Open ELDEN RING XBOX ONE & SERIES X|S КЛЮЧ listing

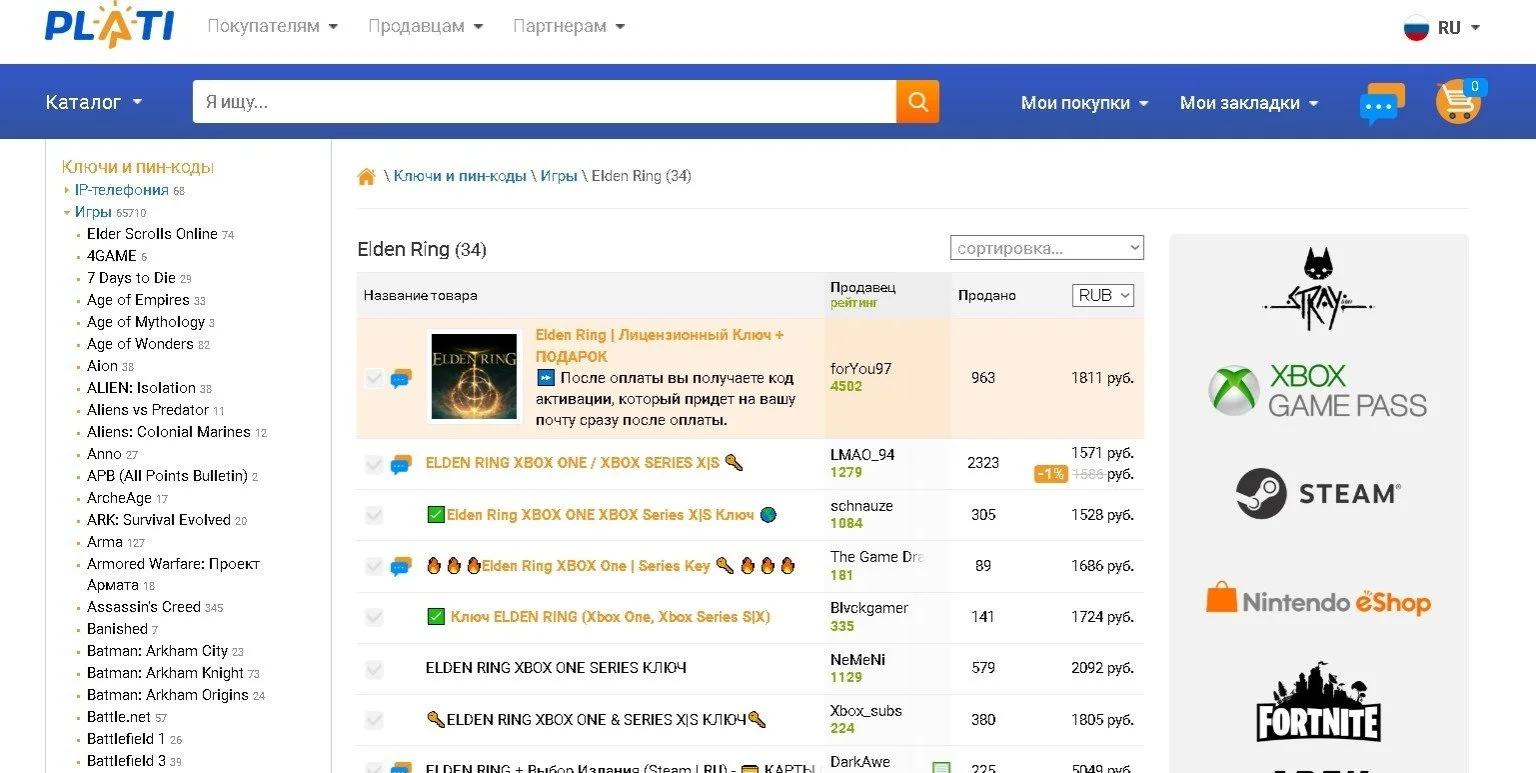click(x=596, y=720)
